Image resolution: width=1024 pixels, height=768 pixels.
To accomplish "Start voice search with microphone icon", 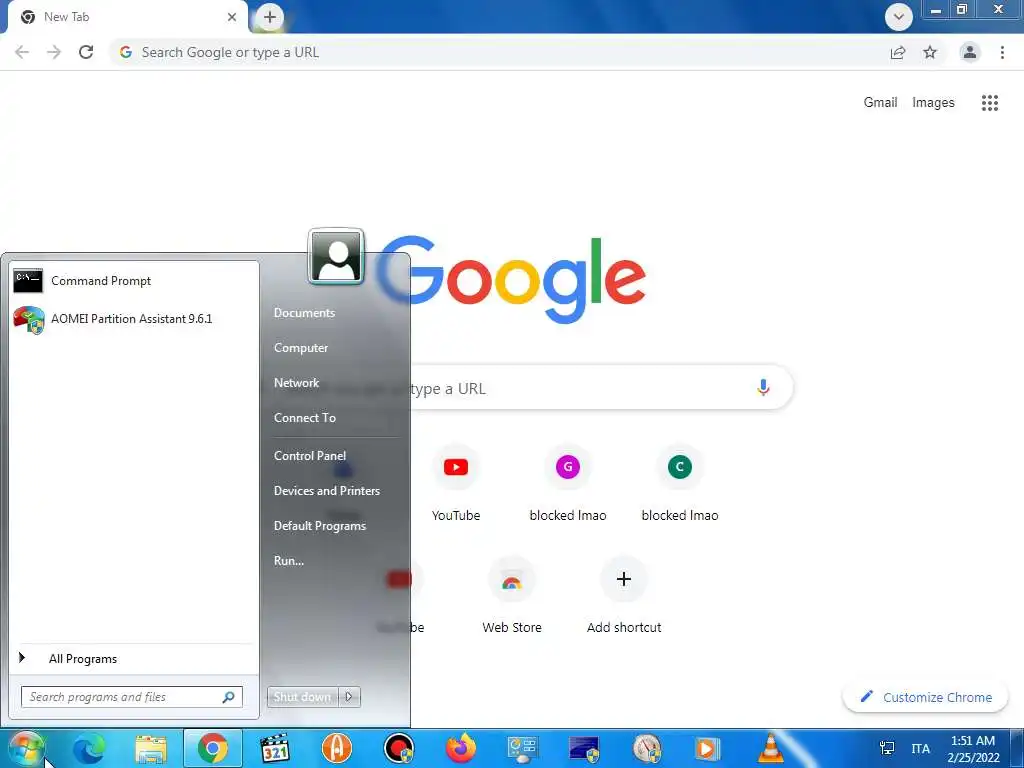I will coord(763,388).
